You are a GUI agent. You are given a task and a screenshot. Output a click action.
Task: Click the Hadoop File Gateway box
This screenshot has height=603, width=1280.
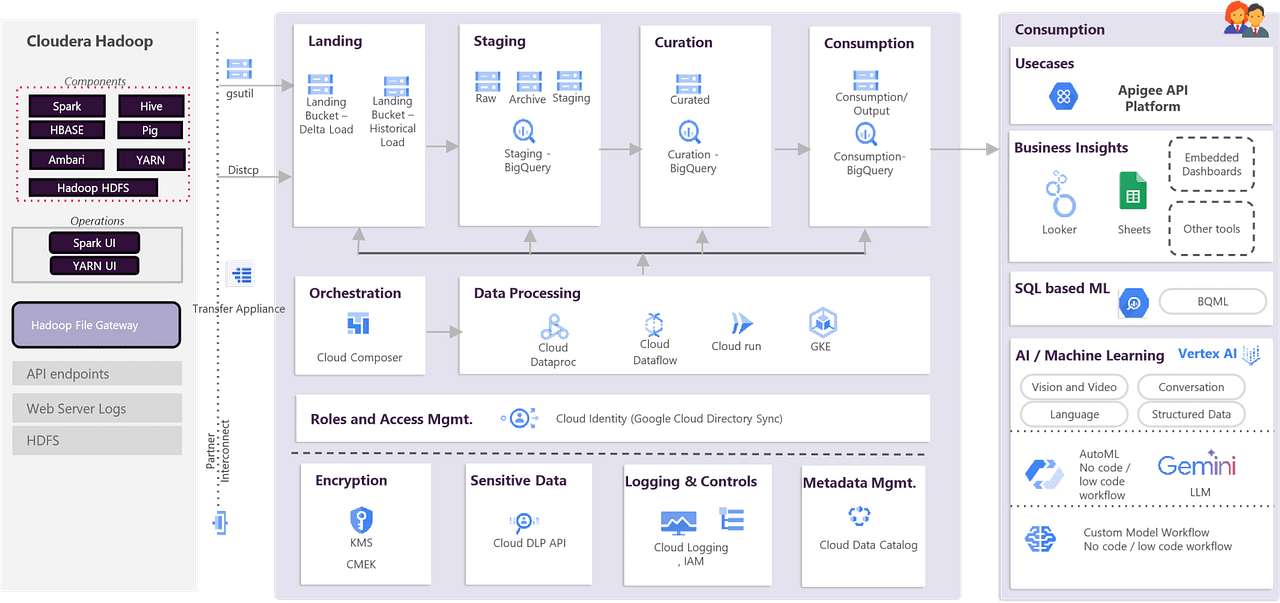click(x=96, y=325)
